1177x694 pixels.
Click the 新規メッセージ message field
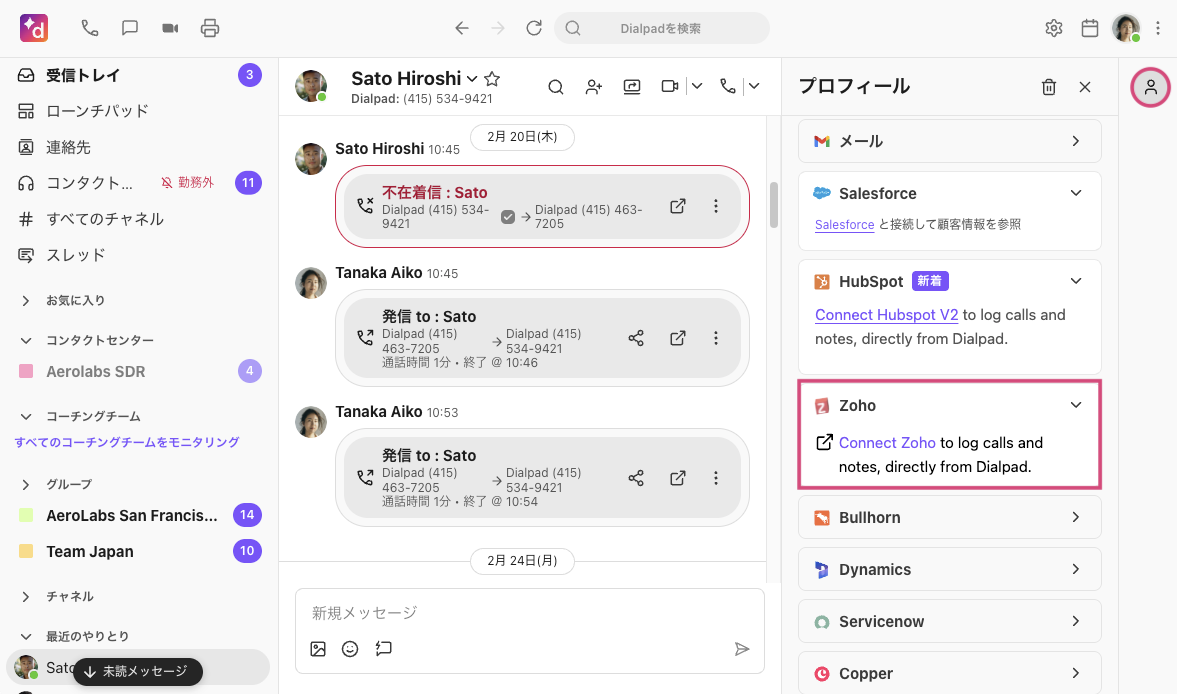click(529, 613)
